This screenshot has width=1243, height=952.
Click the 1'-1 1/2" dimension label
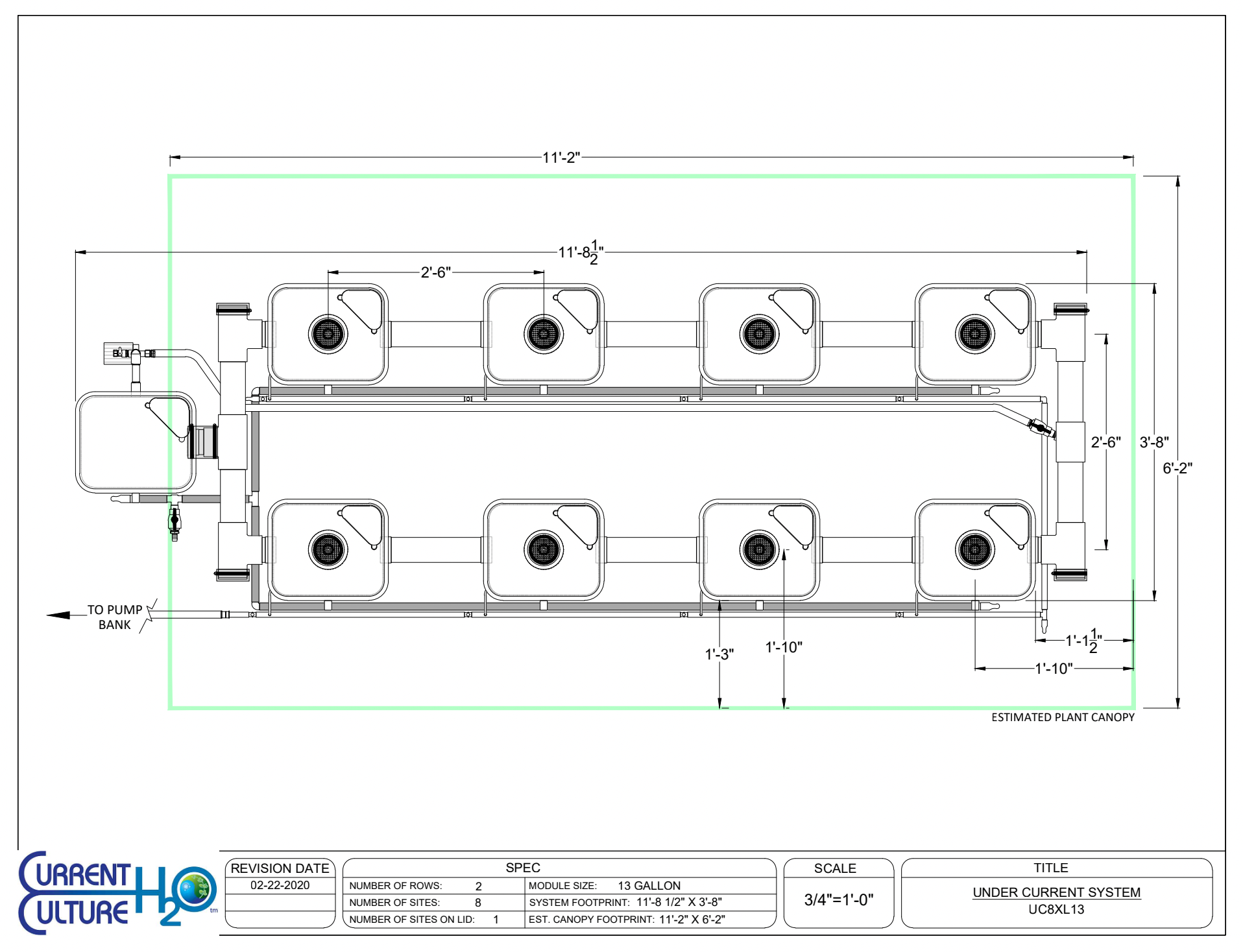coord(1083,641)
